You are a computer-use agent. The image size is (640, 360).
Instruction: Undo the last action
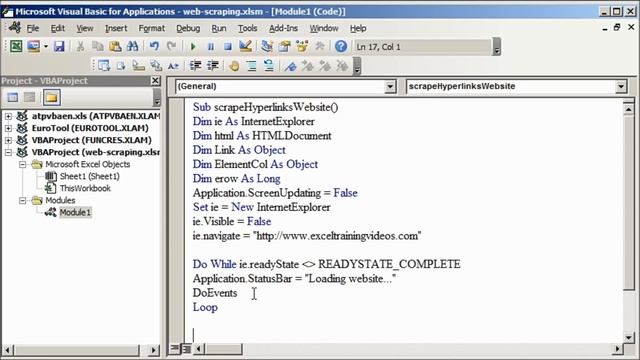coord(154,47)
